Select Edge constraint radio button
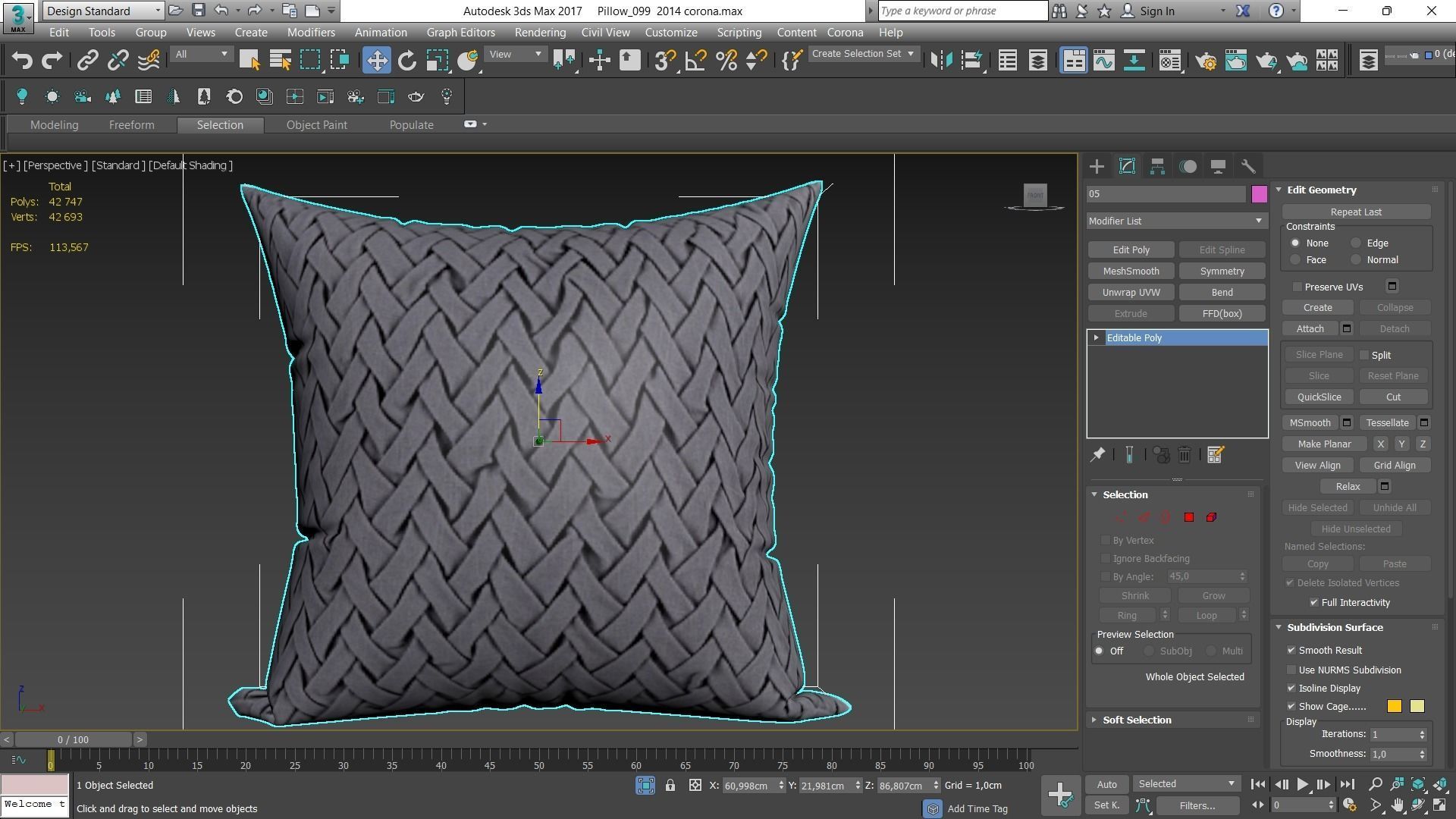Viewport: 1456px width, 819px height. (x=1356, y=243)
